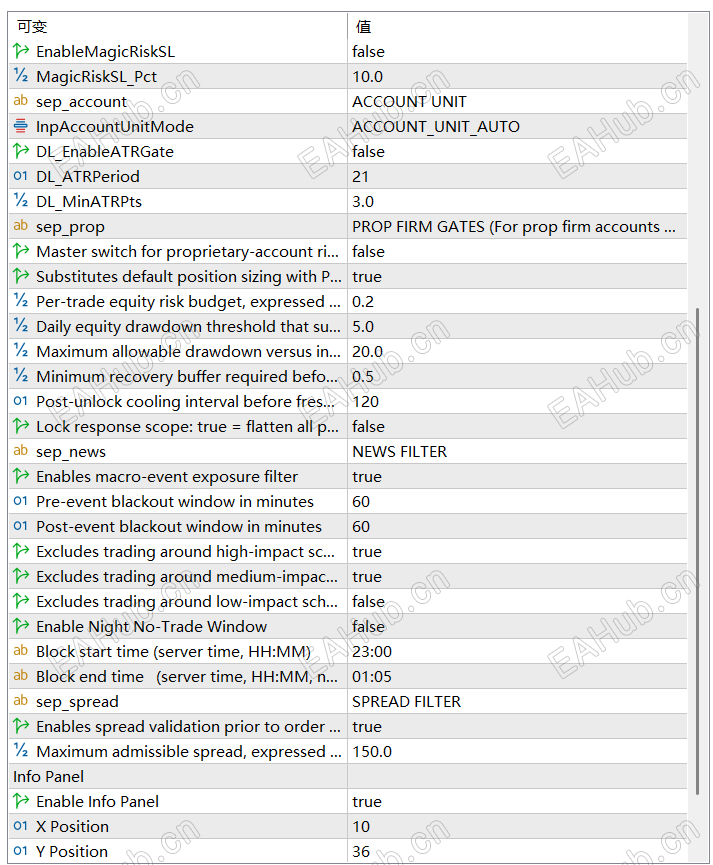Select the Y Position row label

72,851
